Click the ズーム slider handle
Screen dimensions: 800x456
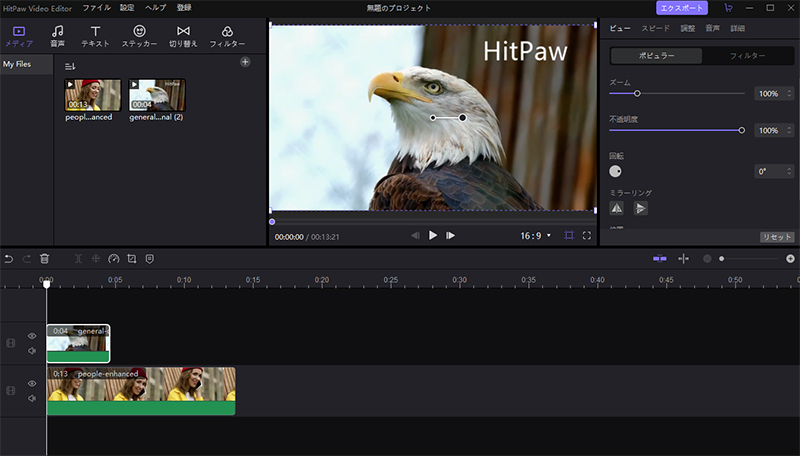point(637,93)
